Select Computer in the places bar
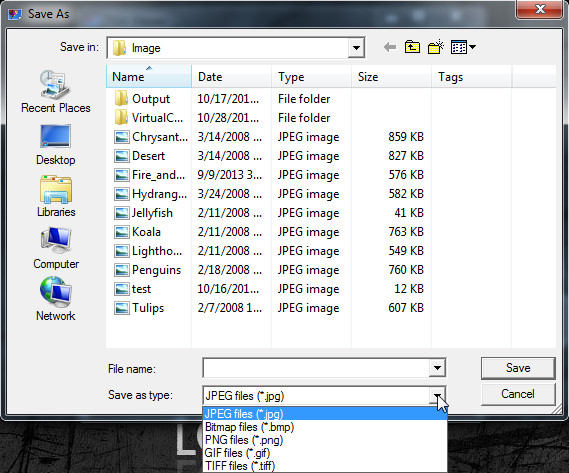The width and height of the screenshot is (569, 473). click(56, 249)
